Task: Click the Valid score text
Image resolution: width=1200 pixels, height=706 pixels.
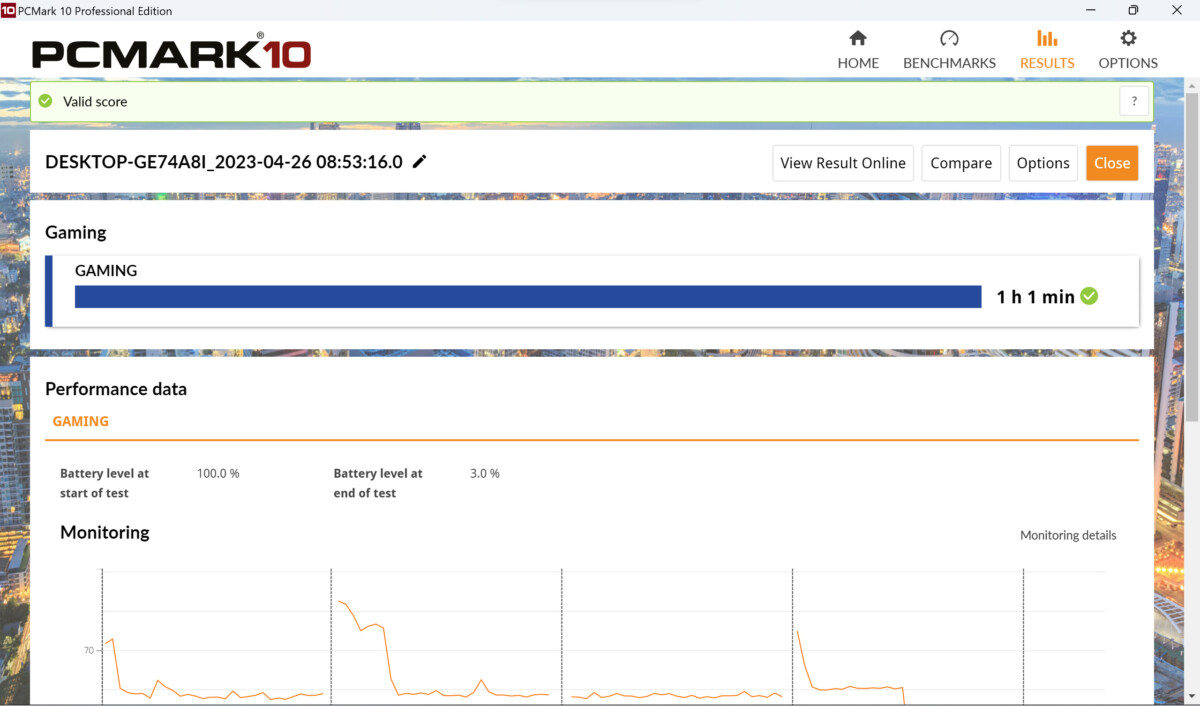Action: coord(95,101)
